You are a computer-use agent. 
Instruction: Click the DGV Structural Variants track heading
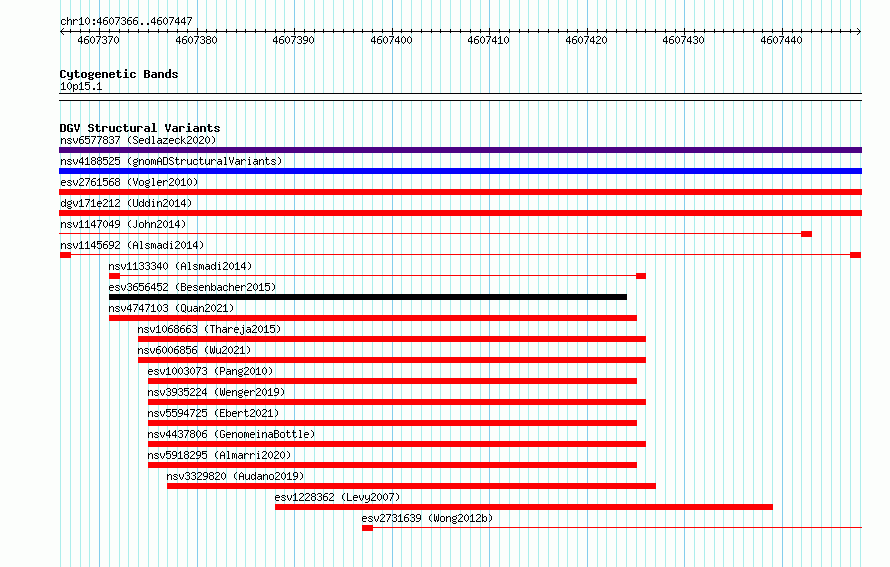(x=140, y=128)
